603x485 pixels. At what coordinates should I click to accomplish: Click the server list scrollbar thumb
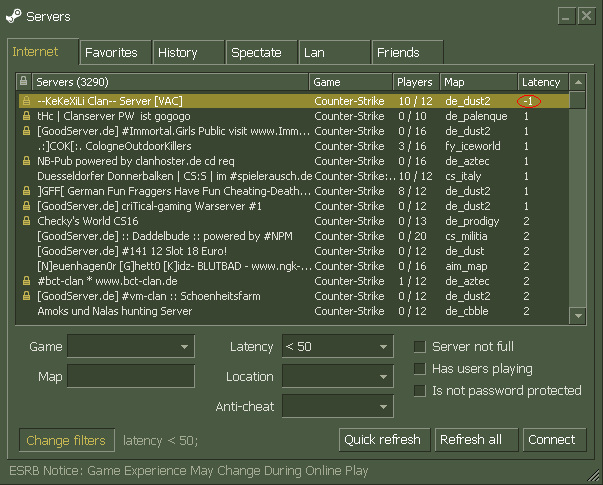(578, 100)
